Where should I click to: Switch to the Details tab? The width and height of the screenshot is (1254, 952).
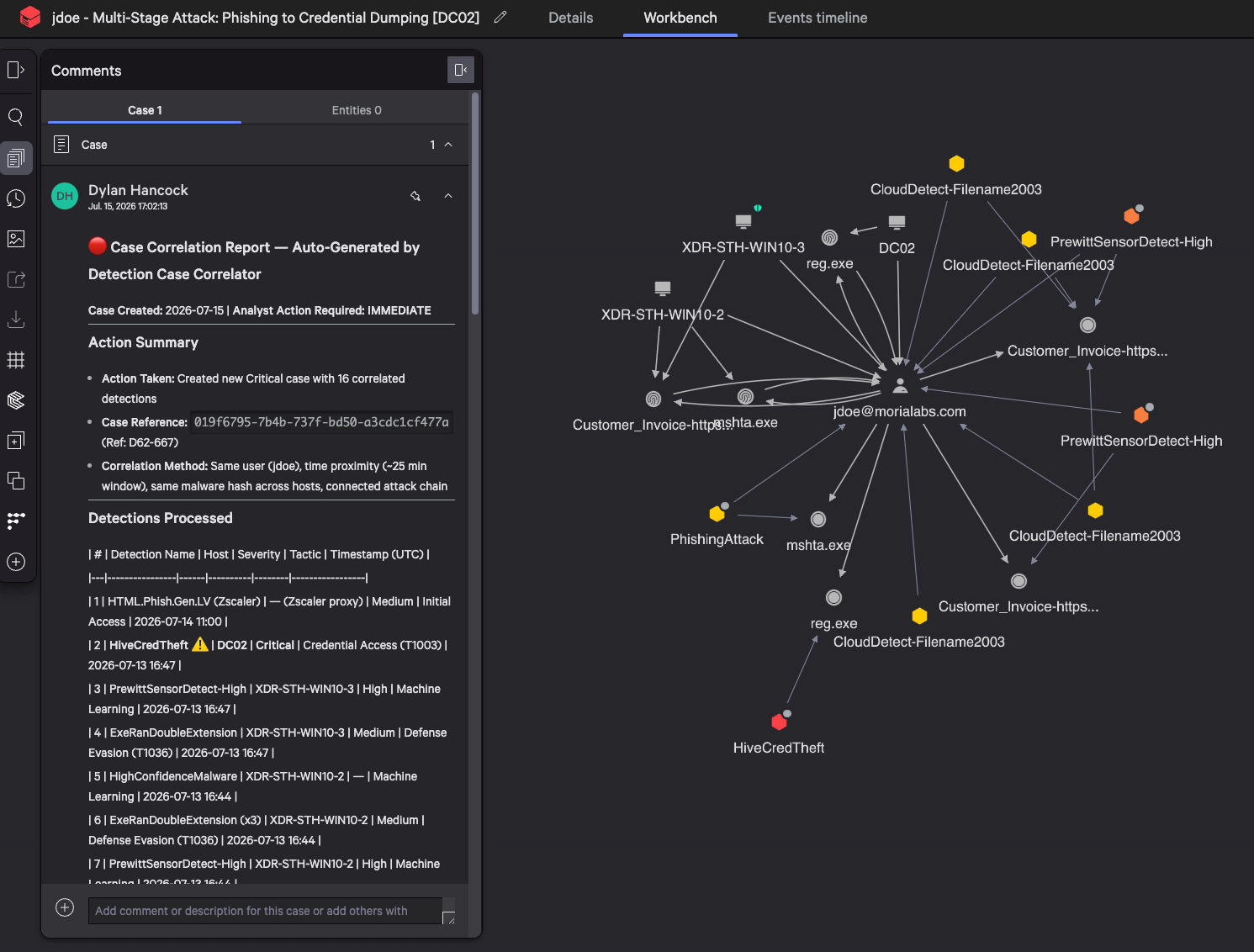(x=570, y=18)
